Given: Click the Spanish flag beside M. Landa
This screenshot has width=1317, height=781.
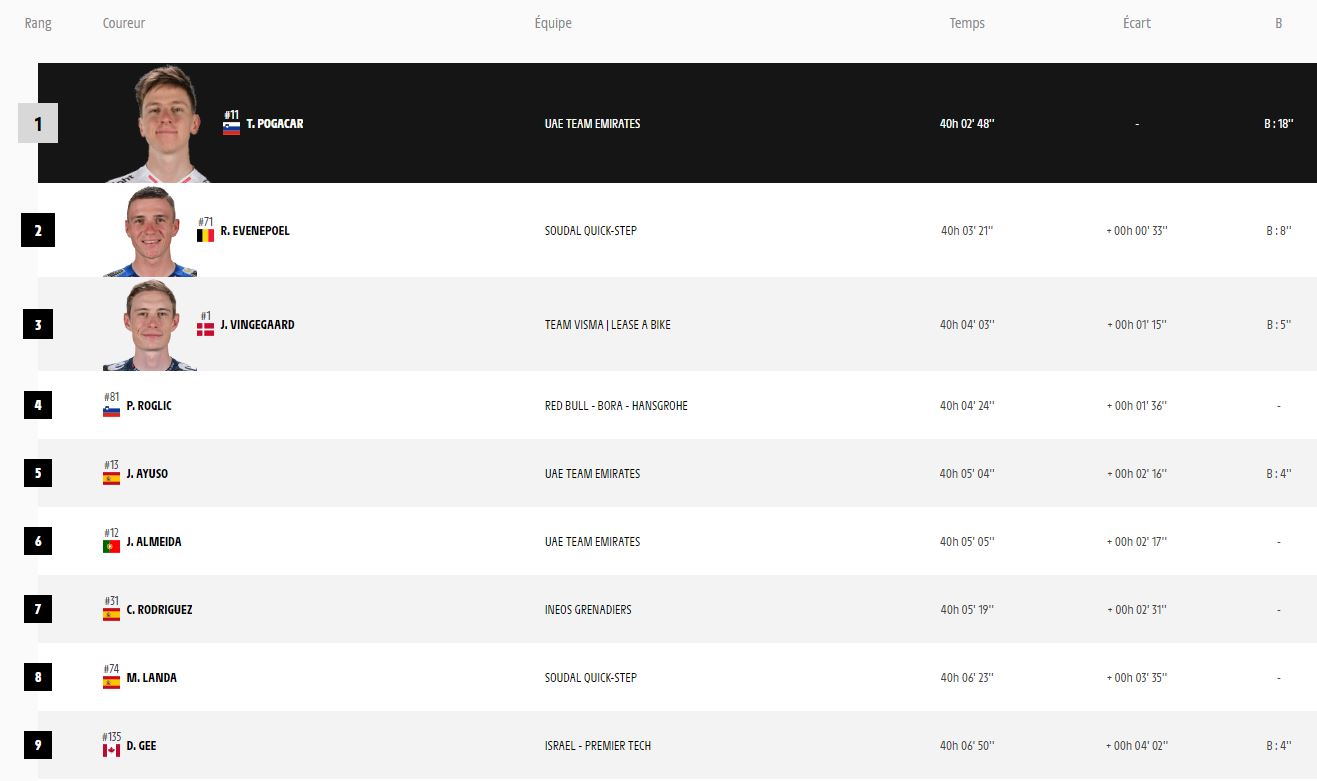Looking at the screenshot, I should 111,682.
